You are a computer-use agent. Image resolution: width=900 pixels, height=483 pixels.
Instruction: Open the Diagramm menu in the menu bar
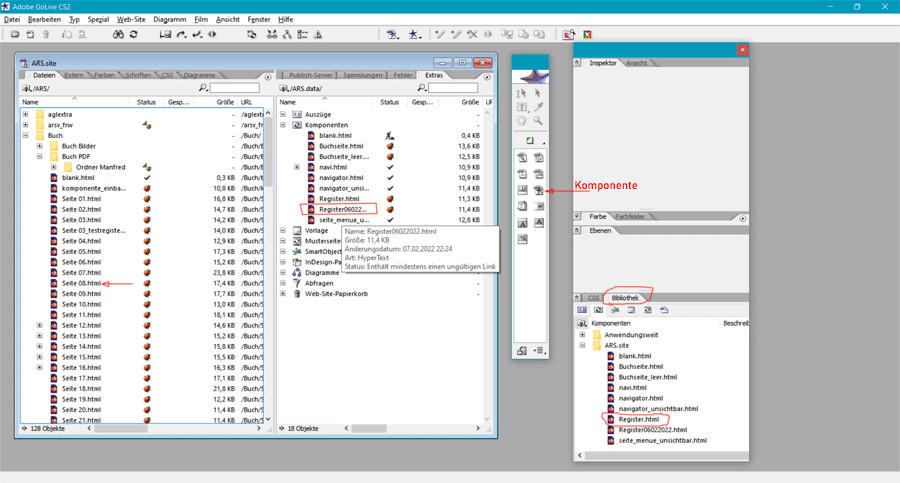(170, 19)
